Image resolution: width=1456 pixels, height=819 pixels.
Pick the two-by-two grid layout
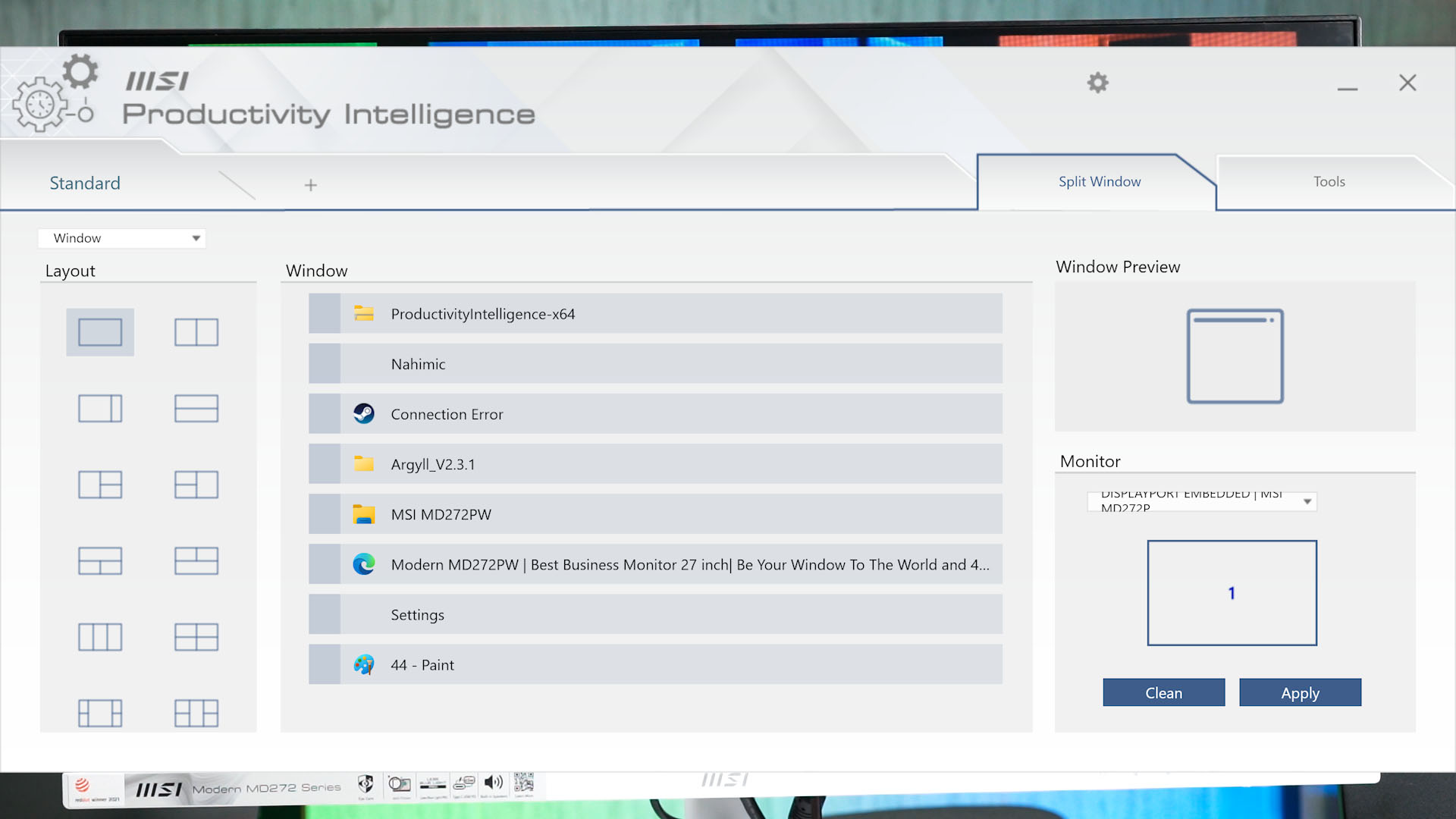click(x=196, y=637)
